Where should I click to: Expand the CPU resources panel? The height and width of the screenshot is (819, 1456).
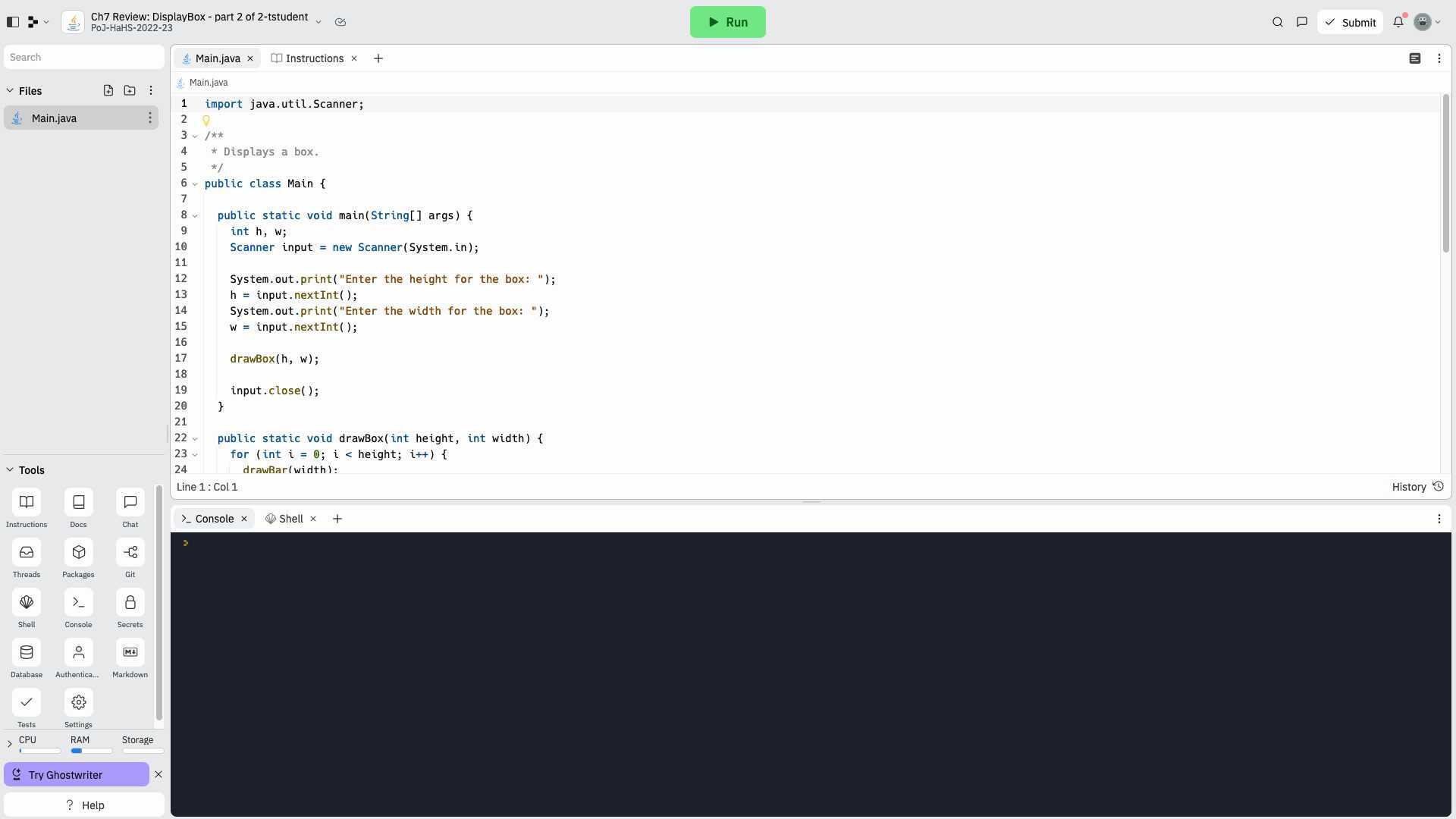click(10, 744)
